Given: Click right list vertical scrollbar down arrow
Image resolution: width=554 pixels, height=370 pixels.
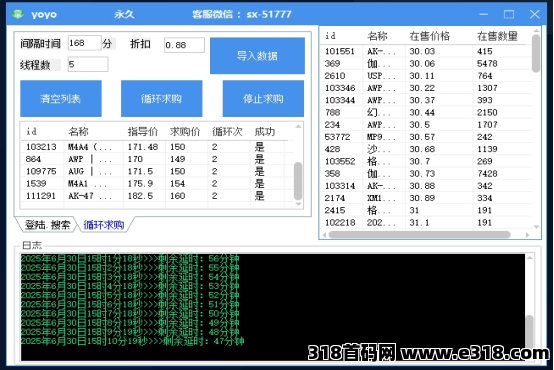Looking at the screenshot, I should 536,227.
